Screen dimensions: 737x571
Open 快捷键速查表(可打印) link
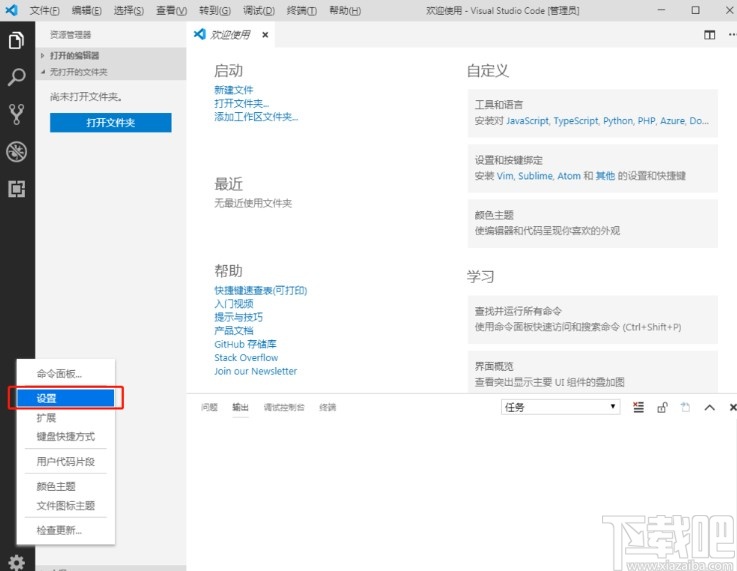(261, 290)
